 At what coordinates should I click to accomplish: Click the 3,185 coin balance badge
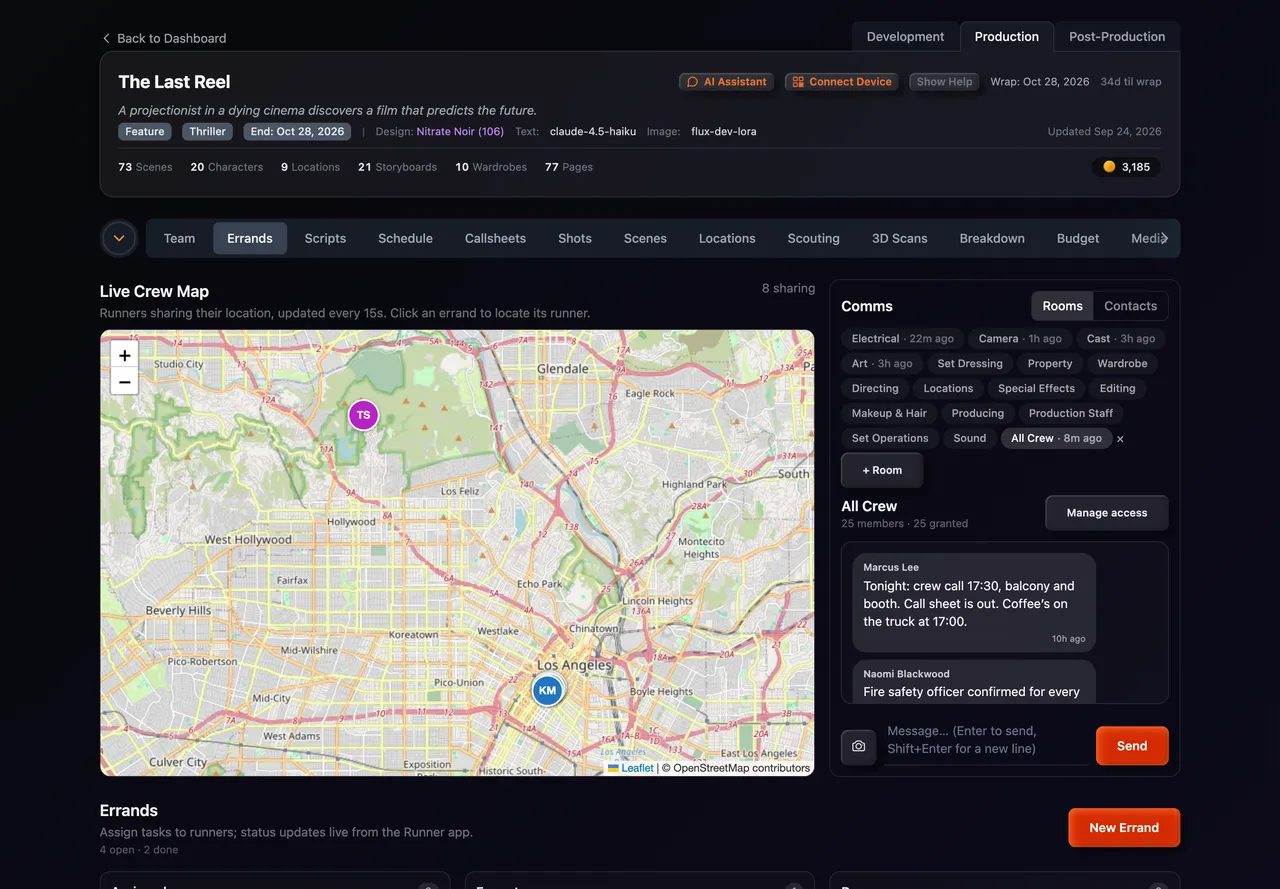(x=1127, y=167)
